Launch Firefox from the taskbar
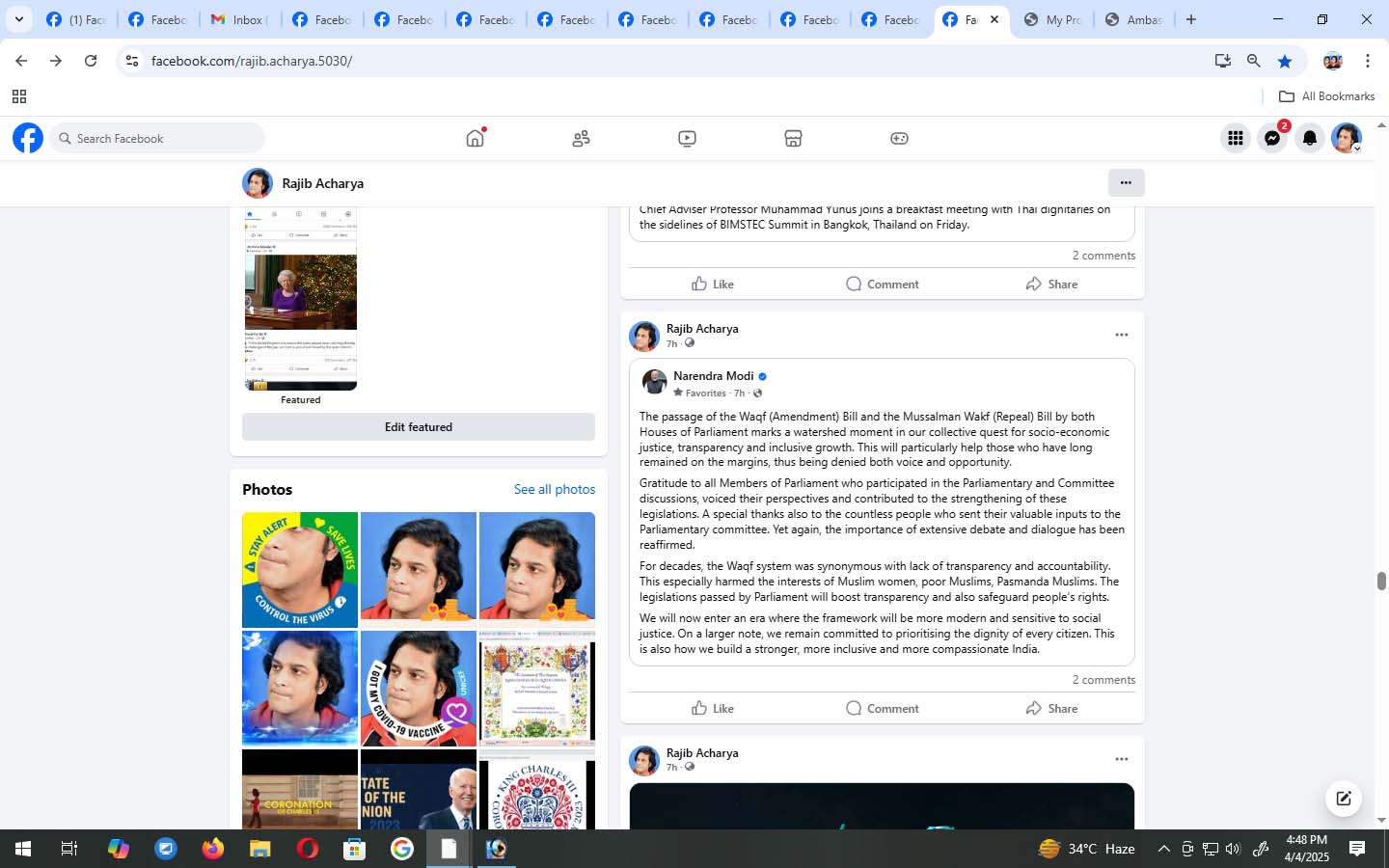 pyautogui.click(x=213, y=849)
